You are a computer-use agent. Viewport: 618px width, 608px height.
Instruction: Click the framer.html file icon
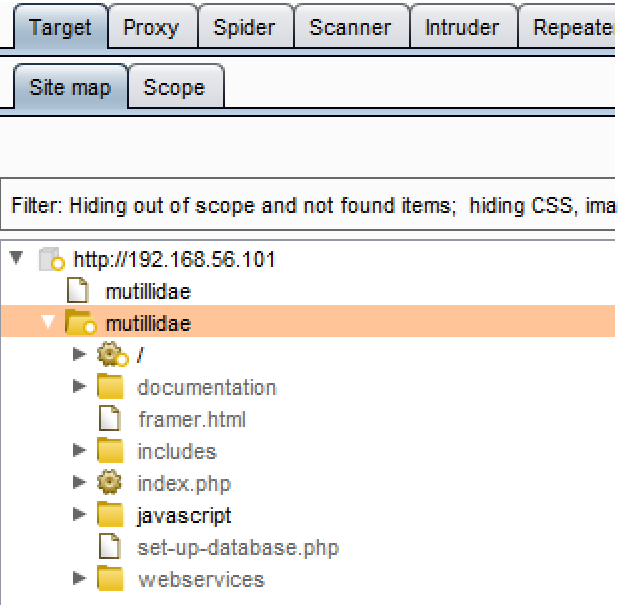(x=110, y=420)
